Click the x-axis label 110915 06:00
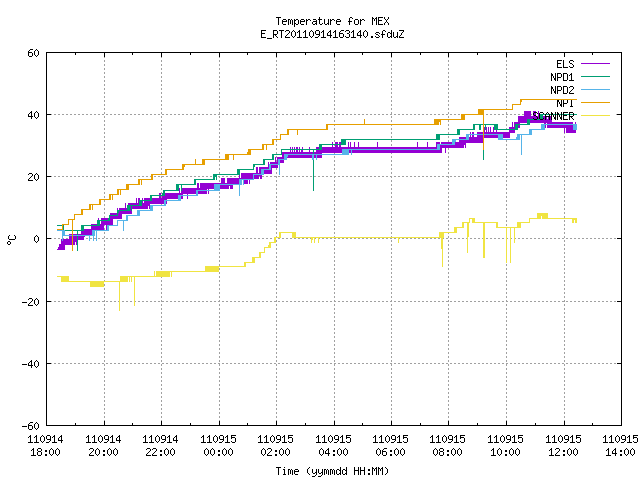This screenshot has height=480, width=640. [x=391, y=445]
